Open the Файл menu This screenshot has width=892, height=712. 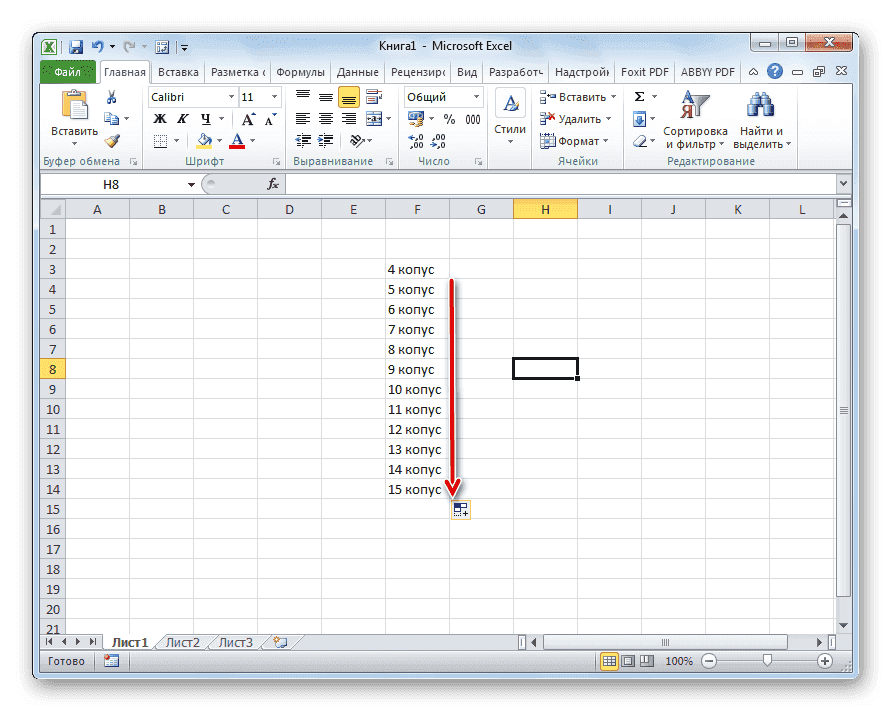click(x=66, y=71)
